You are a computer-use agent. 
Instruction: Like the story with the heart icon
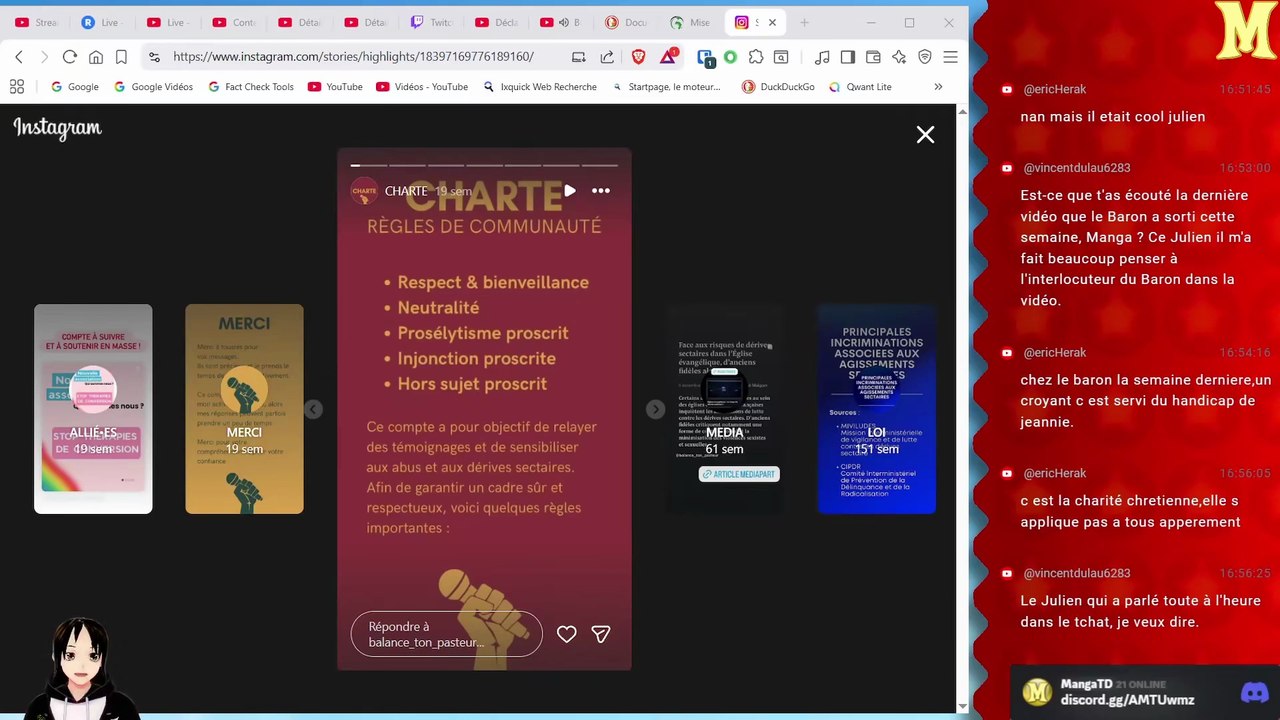point(566,634)
